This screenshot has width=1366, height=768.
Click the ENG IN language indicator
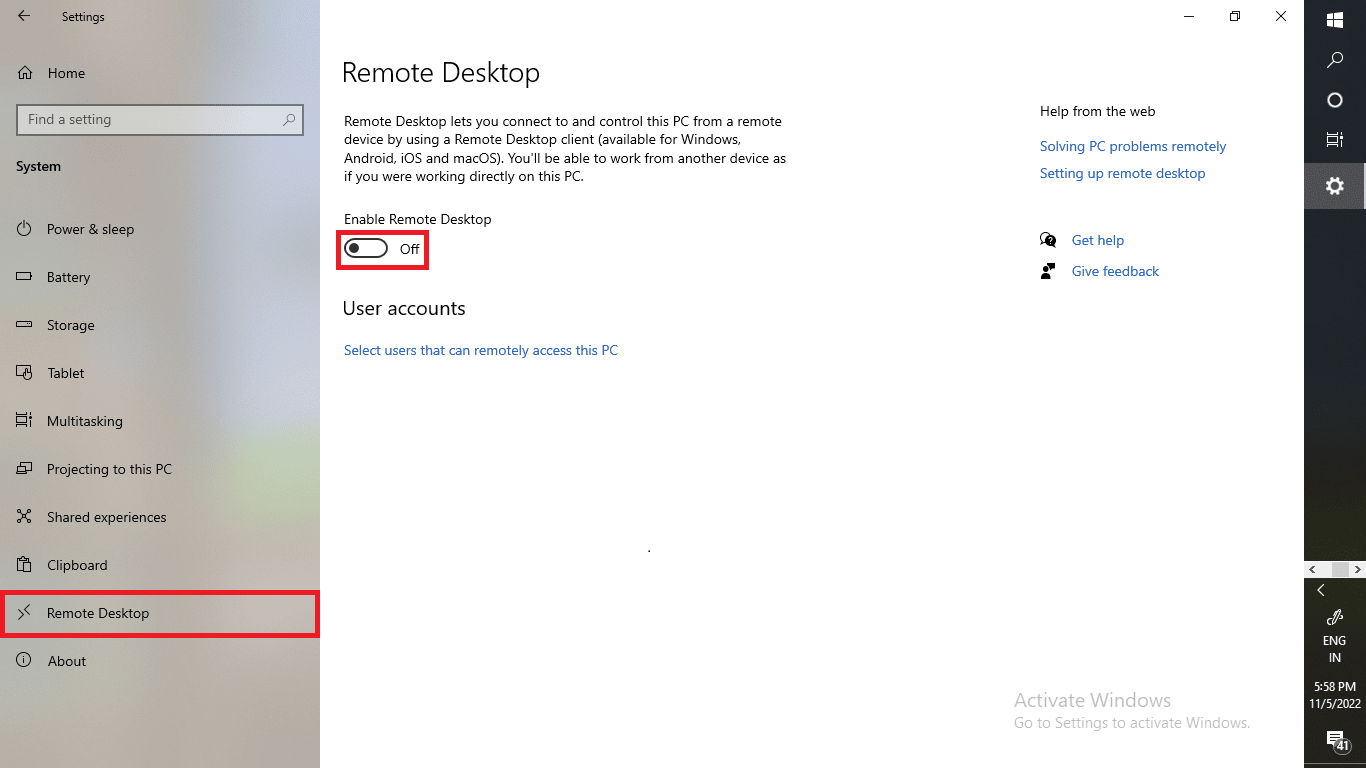tap(1334, 648)
